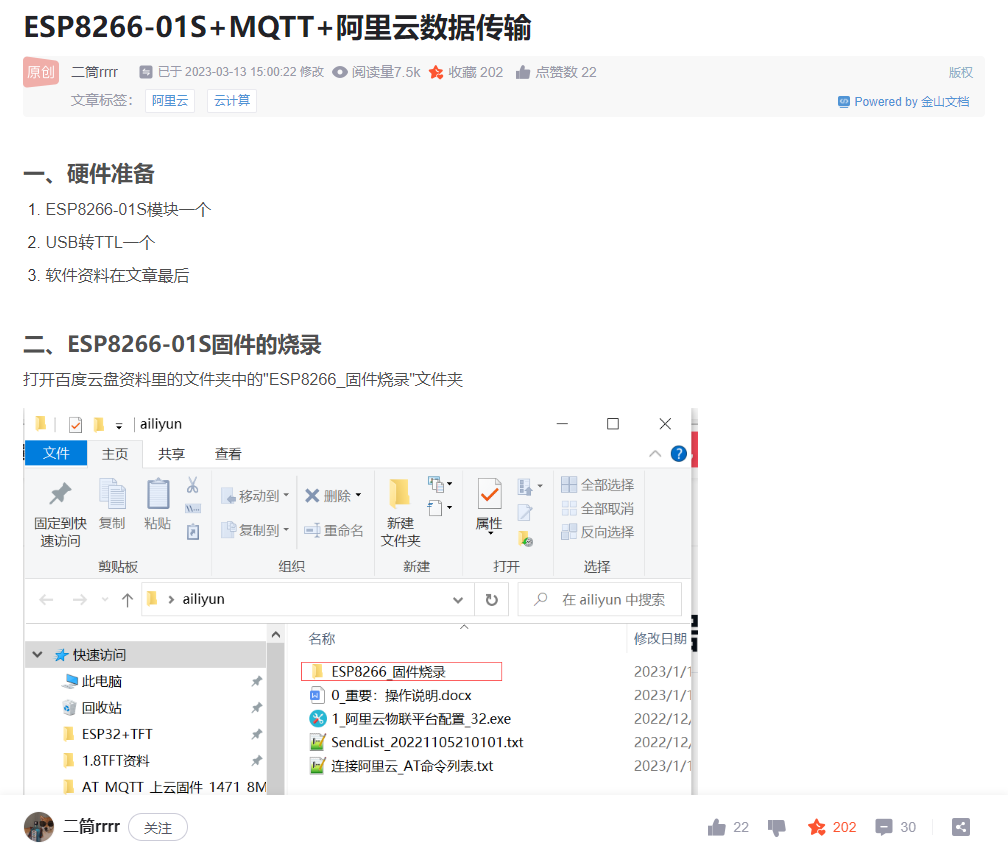This screenshot has width=1008, height=857.
Task: Click the 粘贴 paste clipboard icon
Action: pos(158,494)
